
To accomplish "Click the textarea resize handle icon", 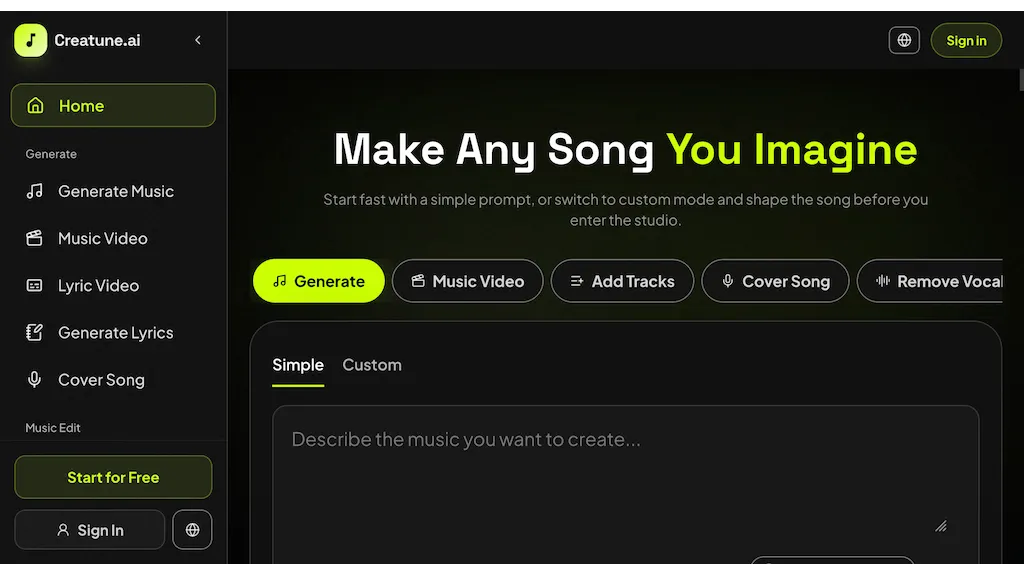I will [940, 526].
